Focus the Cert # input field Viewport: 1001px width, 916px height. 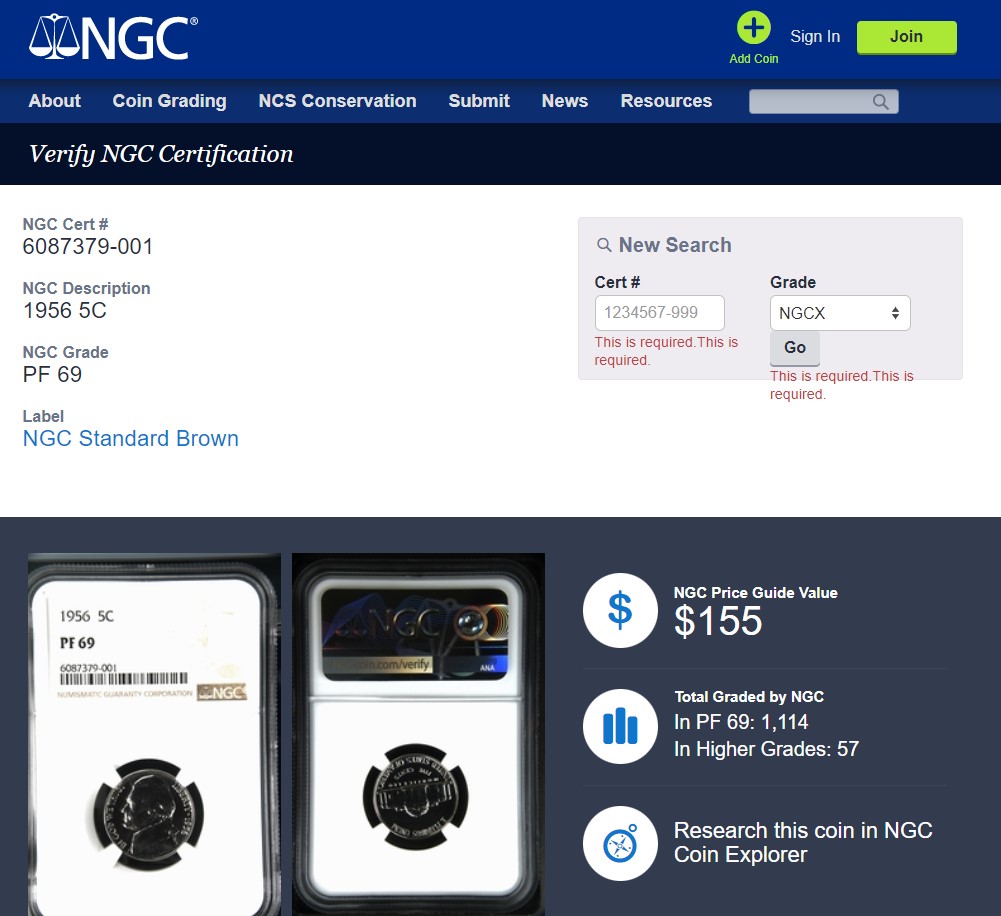tap(659, 313)
